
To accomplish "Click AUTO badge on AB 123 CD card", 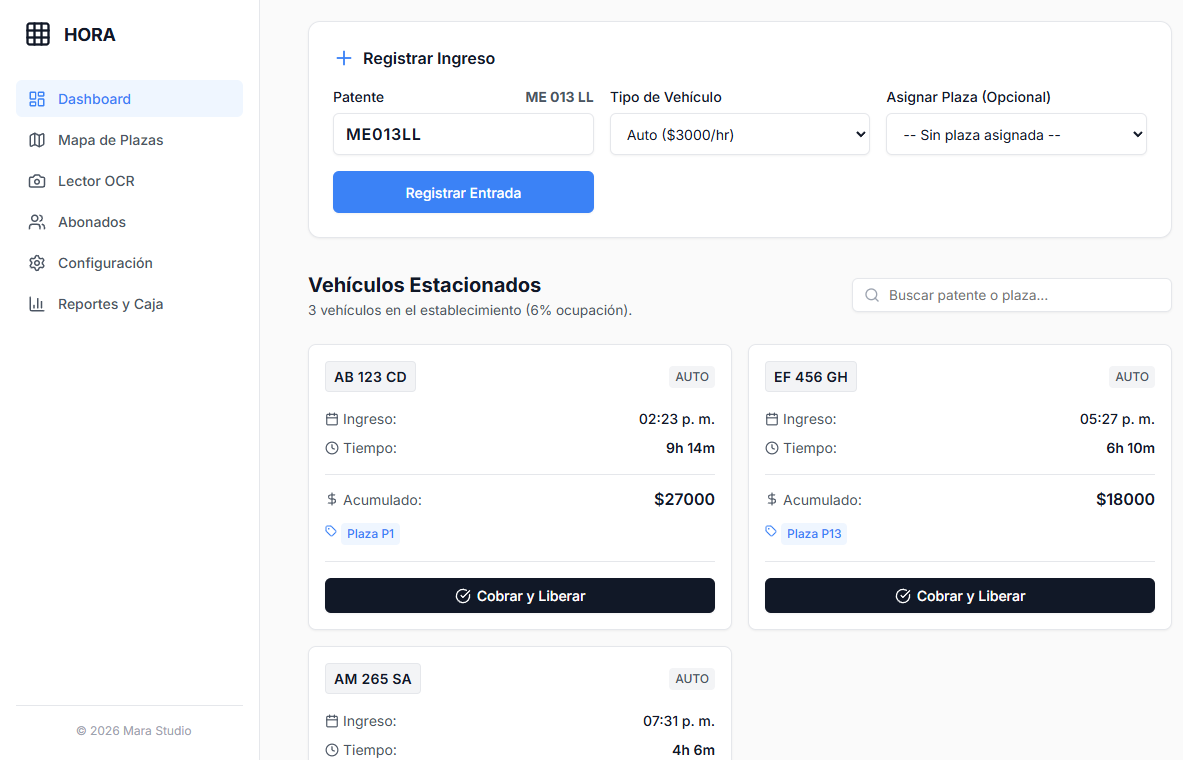I will point(692,377).
